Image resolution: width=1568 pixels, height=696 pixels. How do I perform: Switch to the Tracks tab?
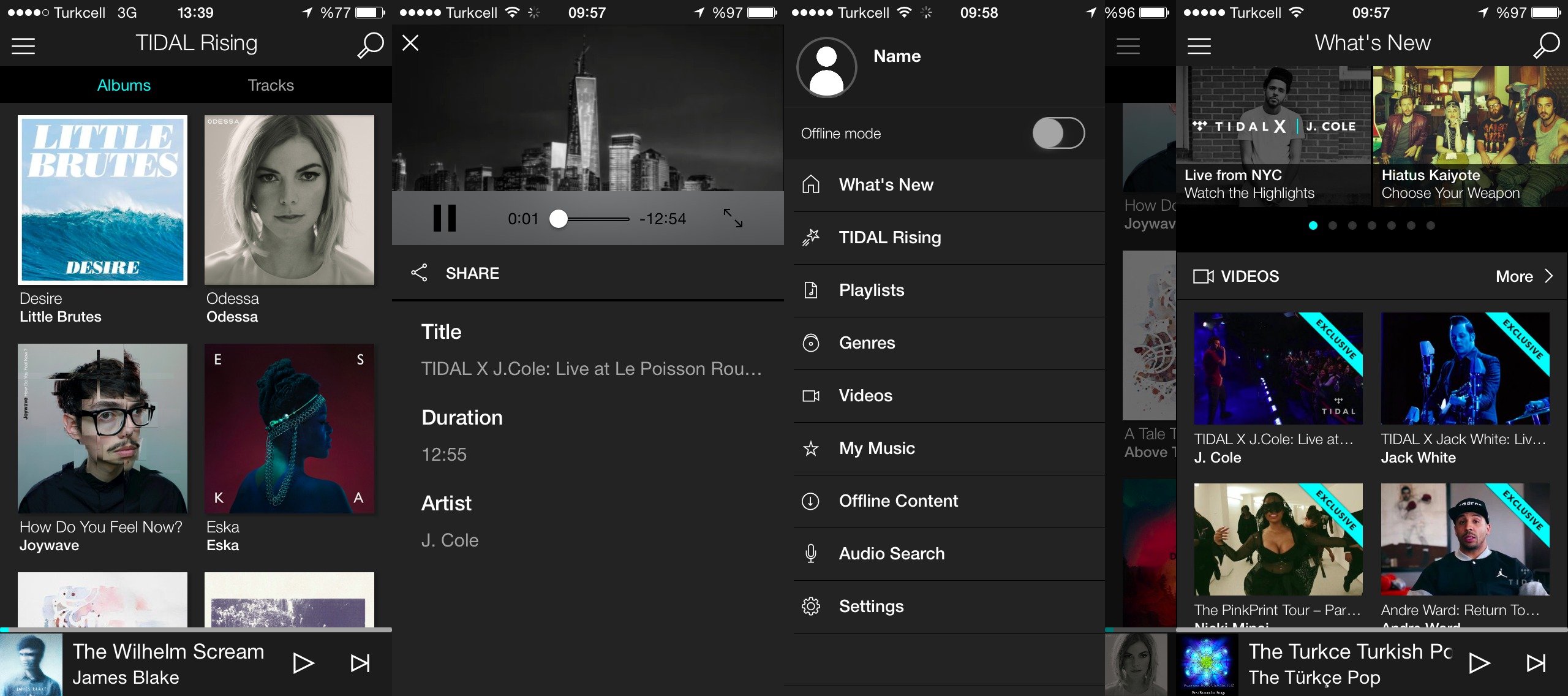tap(271, 85)
